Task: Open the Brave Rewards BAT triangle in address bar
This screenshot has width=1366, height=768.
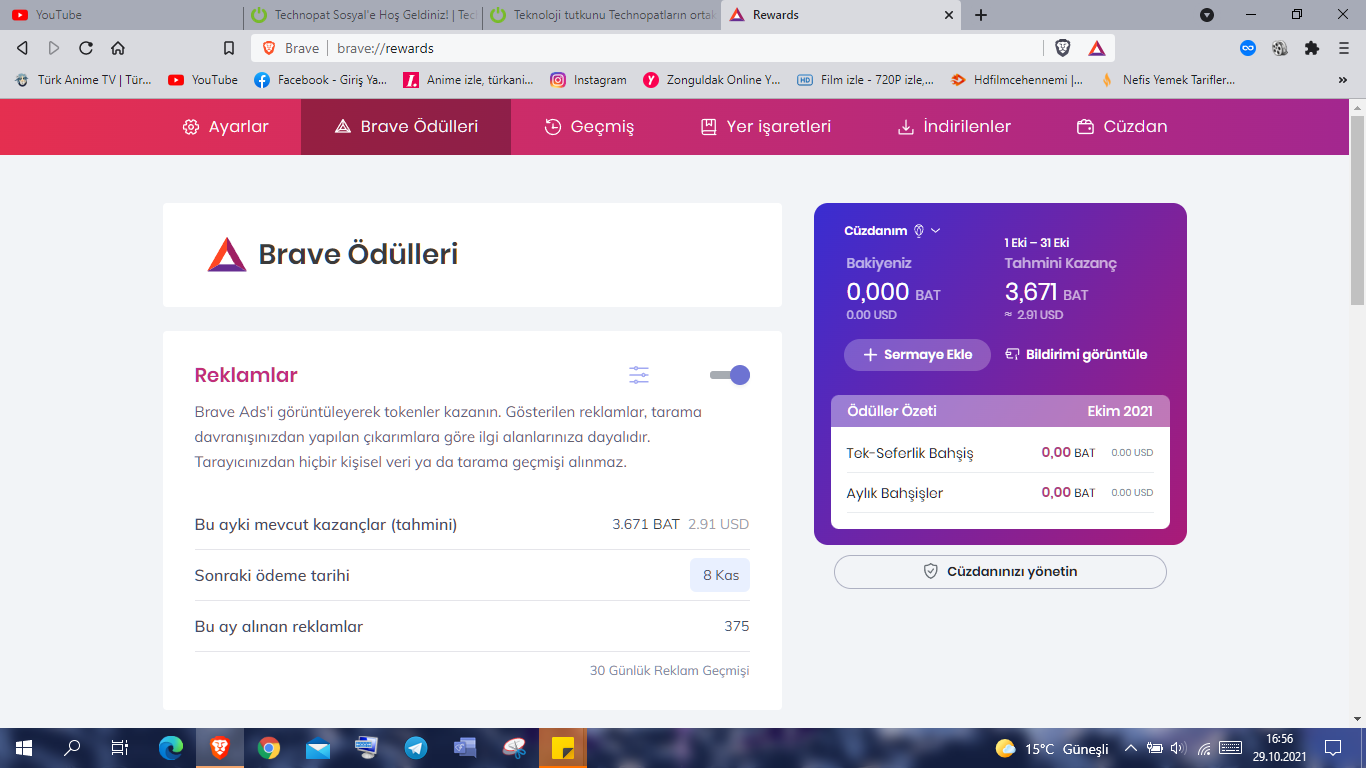Action: 1097,48
